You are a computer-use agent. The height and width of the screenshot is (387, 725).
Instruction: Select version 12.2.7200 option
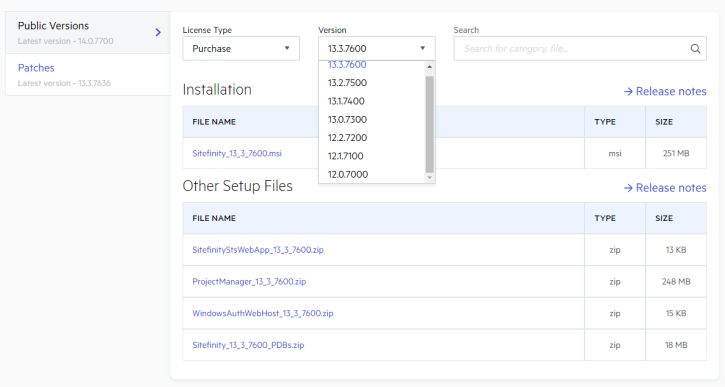pos(347,138)
